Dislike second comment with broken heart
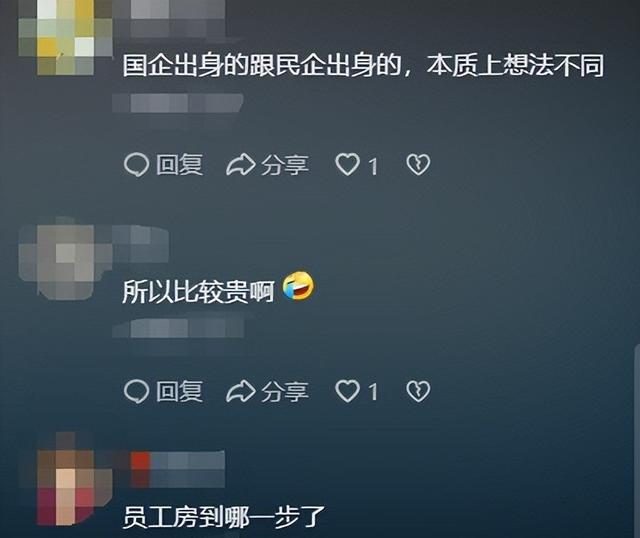The image size is (640, 538). (x=418, y=391)
